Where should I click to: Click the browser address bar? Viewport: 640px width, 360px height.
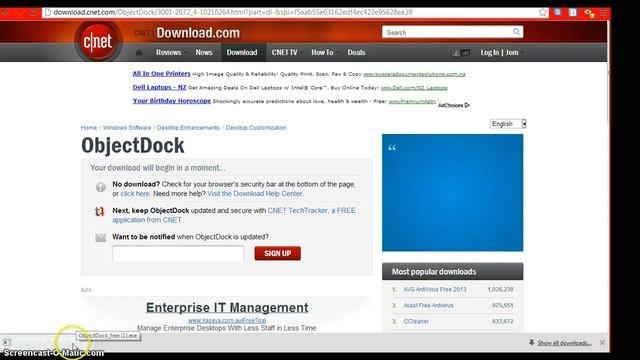pos(294,12)
